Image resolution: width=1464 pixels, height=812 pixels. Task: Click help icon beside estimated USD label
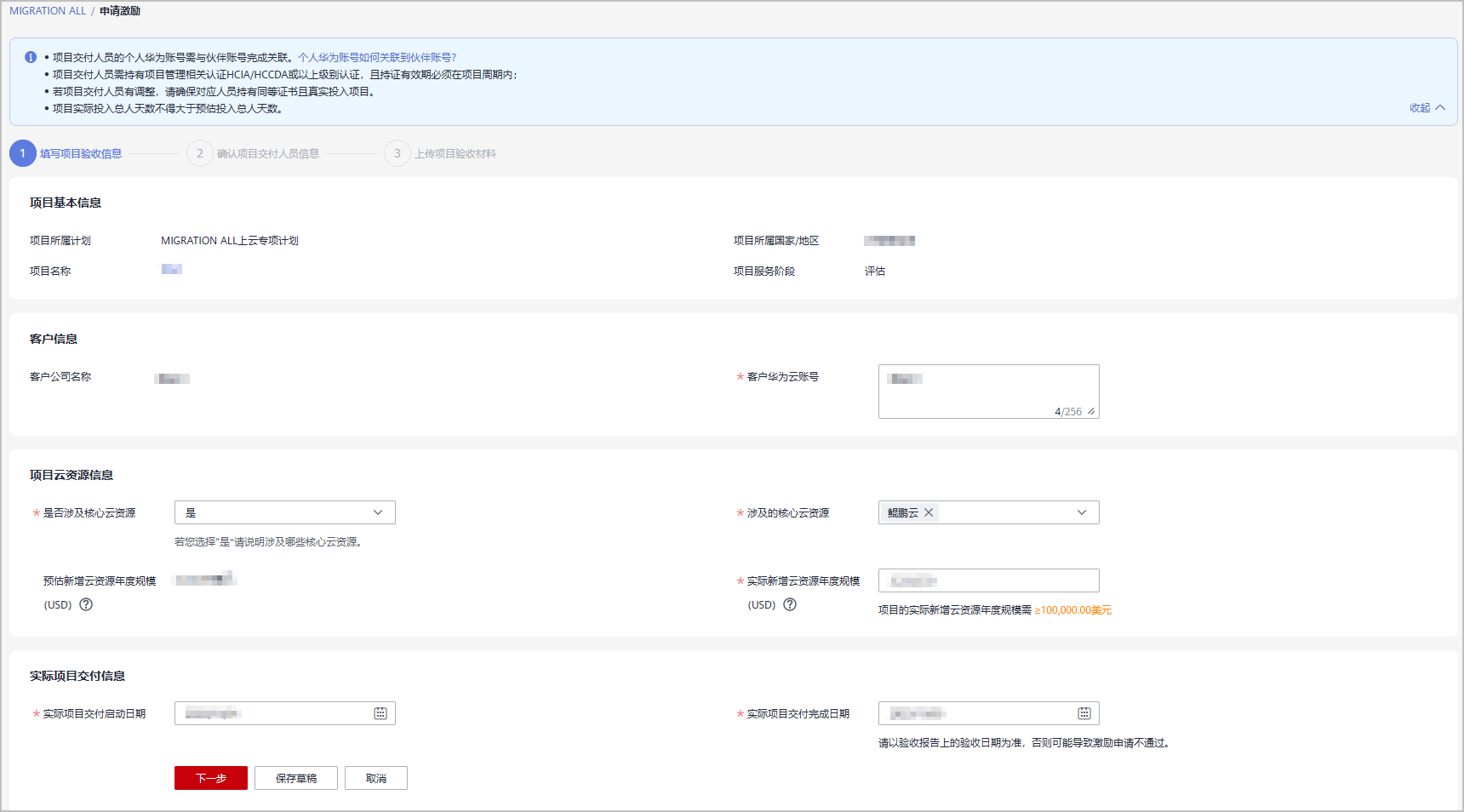click(x=86, y=604)
